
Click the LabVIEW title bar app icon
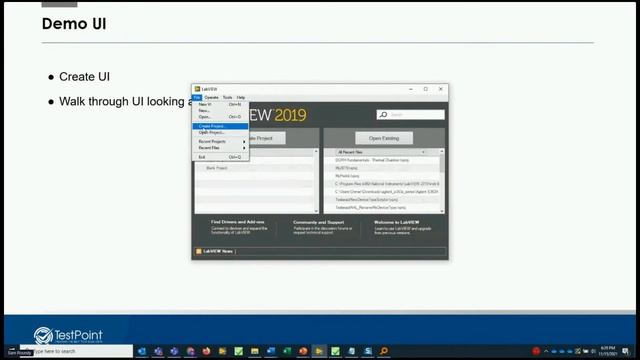(197, 89)
